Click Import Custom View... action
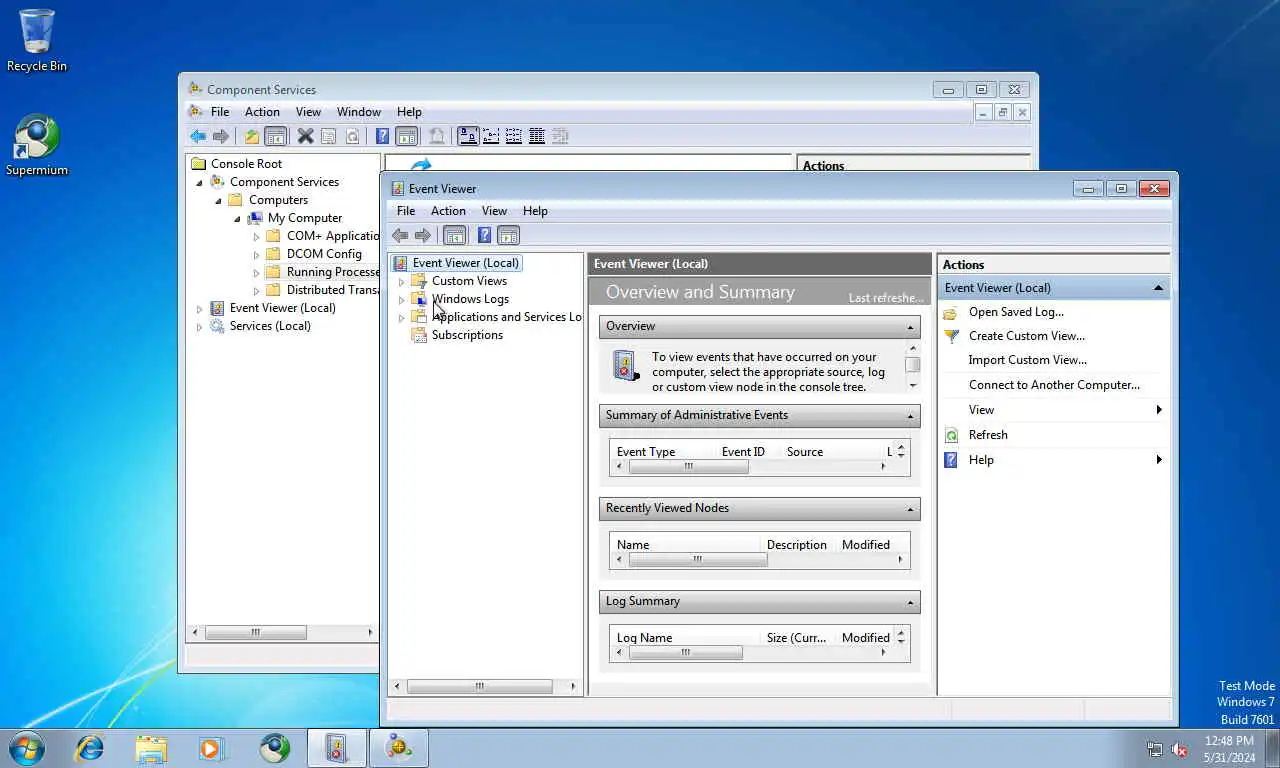 [1028, 360]
